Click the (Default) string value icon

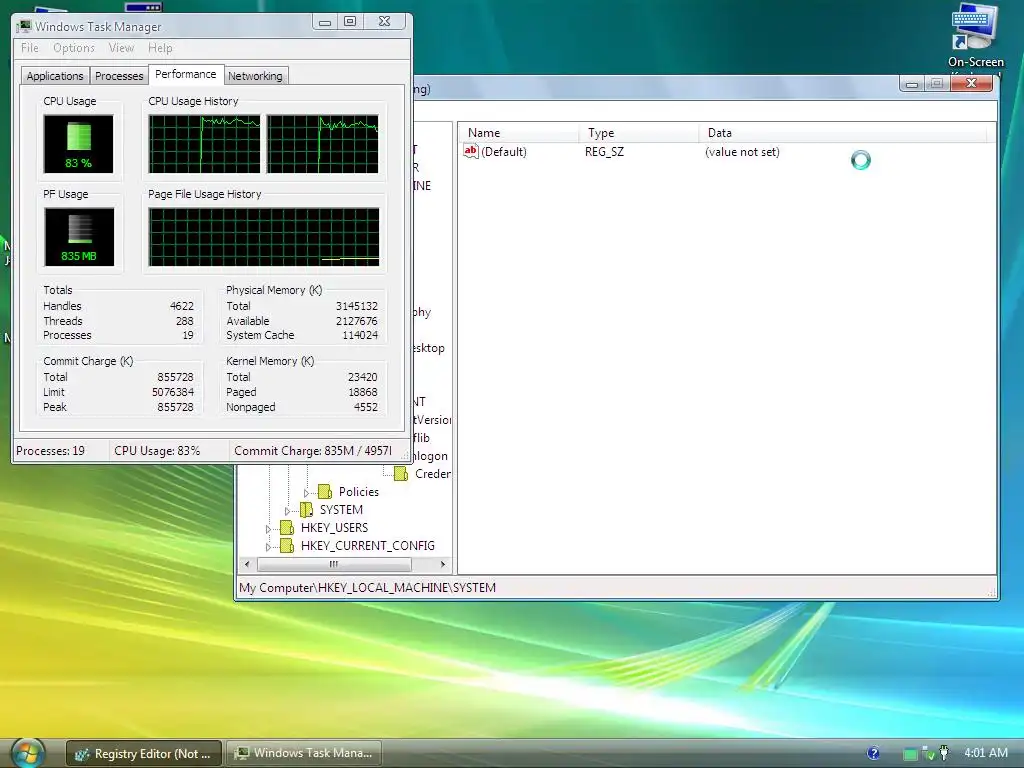(471, 152)
